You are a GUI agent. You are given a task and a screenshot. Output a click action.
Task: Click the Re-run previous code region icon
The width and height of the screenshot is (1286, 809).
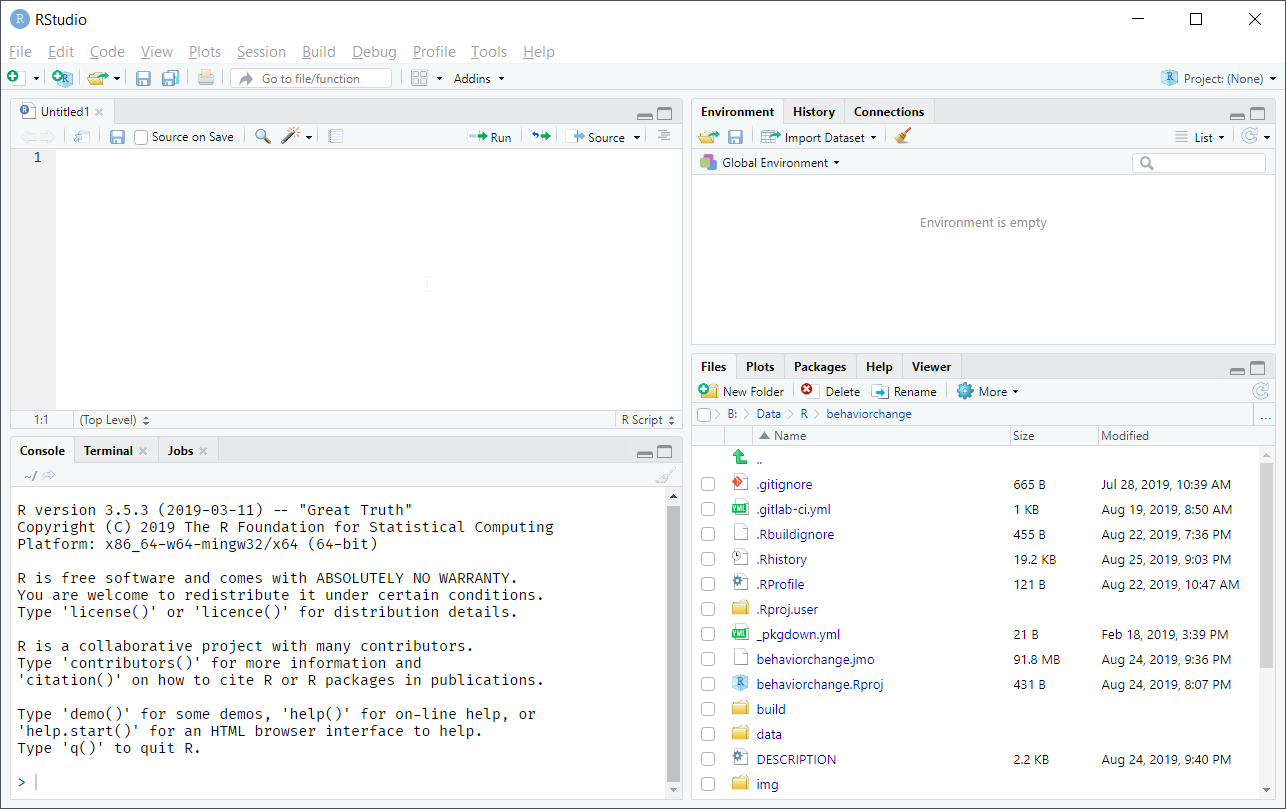[x=541, y=137]
